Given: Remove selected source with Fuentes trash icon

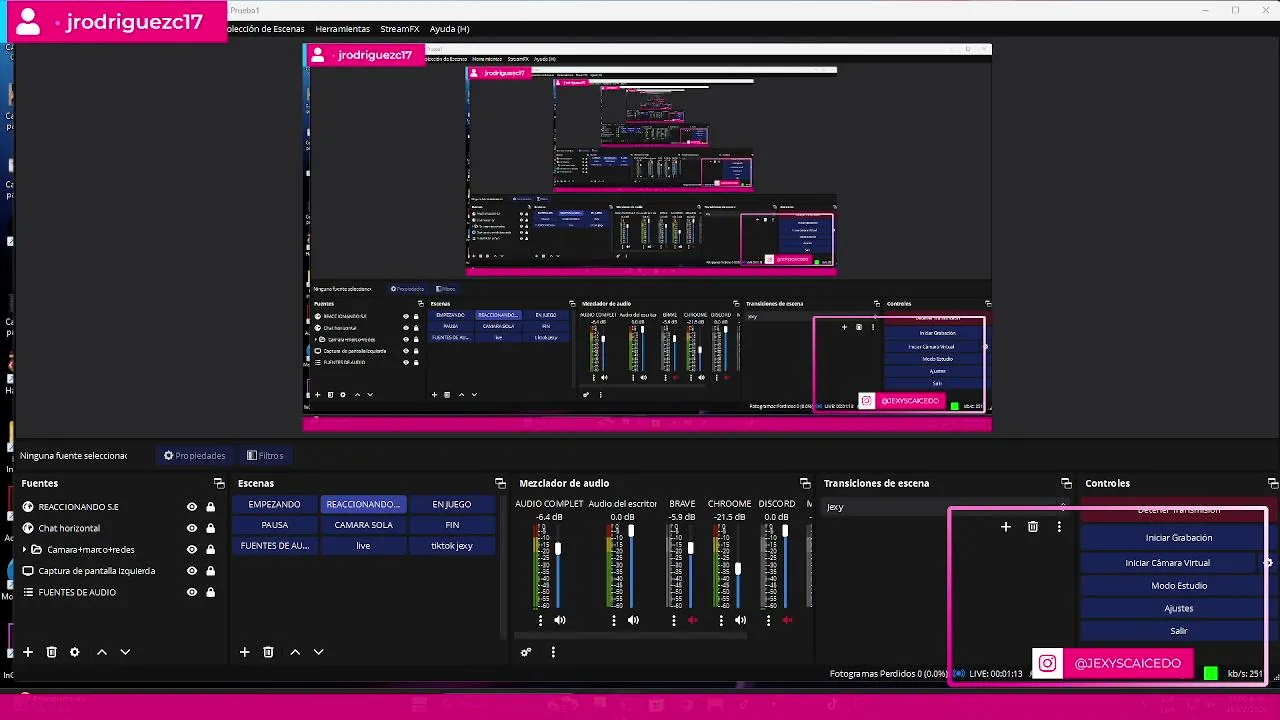Looking at the screenshot, I should click(51, 652).
